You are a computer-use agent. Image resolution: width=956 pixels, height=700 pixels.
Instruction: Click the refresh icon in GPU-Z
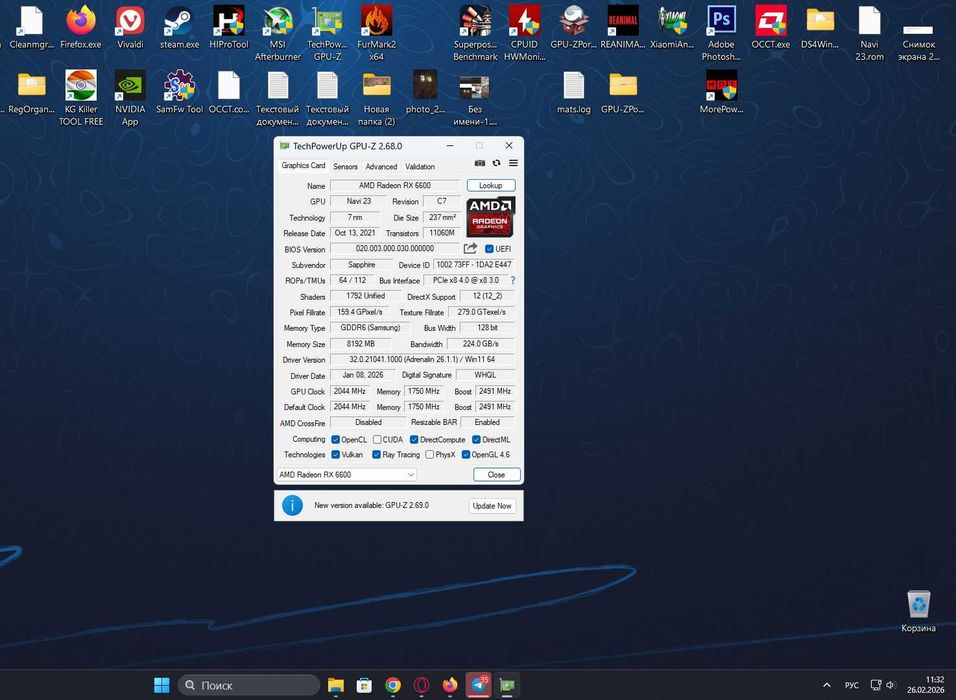pos(496,163)
